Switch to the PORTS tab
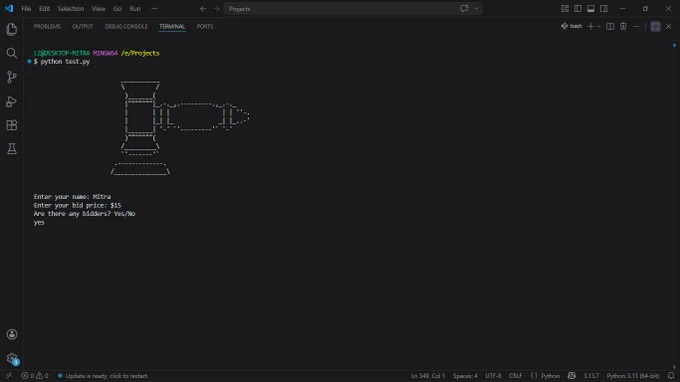The height and width of the screenshot is (382, 680). tap(205, 26)
